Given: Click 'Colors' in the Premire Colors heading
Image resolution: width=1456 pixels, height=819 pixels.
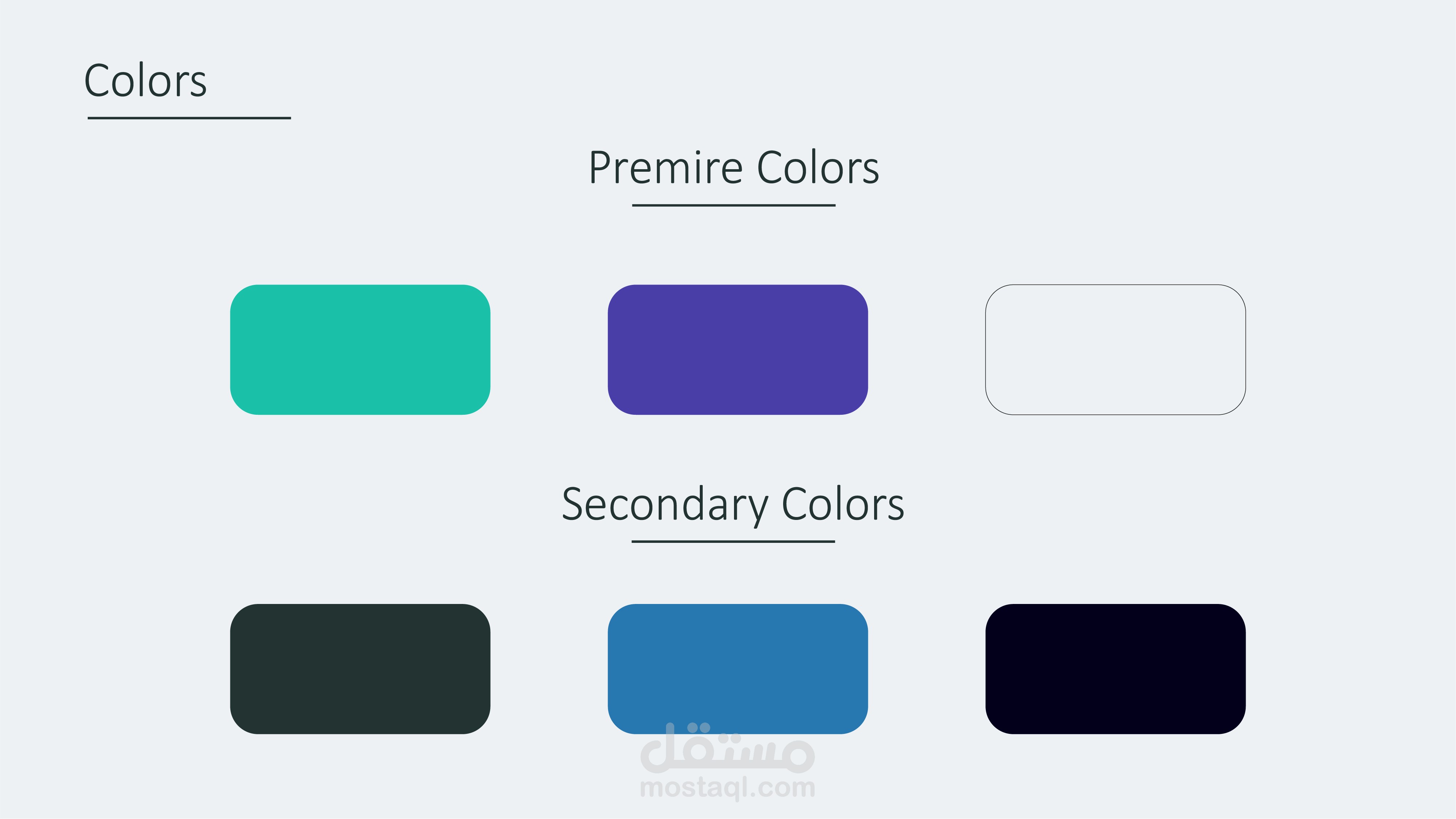Looking at the screenshot, I should tap(818, 168).
